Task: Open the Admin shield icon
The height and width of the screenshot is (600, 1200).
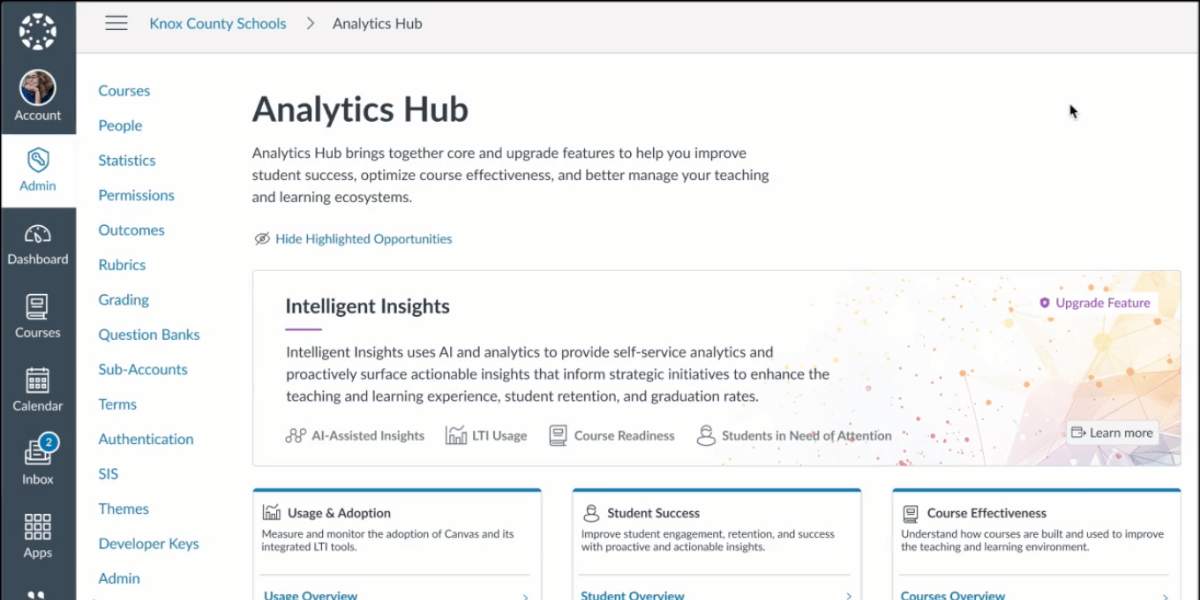Action: click(x=38, y=160)
